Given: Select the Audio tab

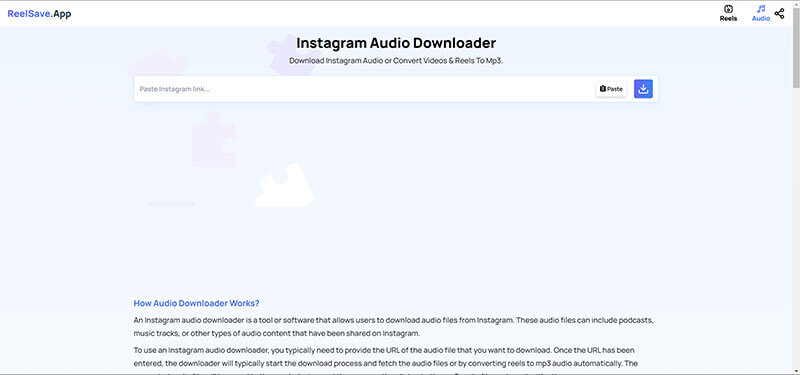Looking at the screenshot, I should 761,13.
